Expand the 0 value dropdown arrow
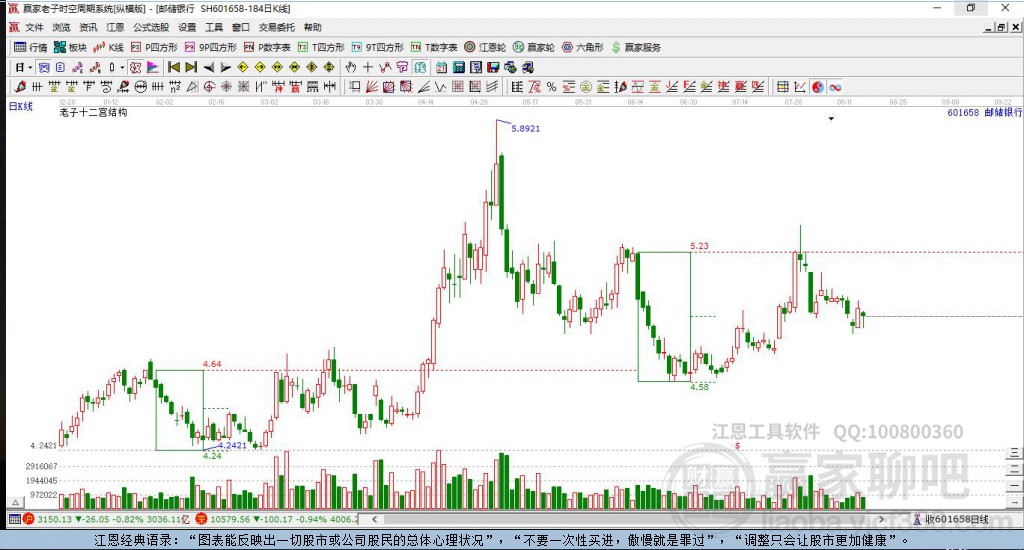This screenshot has width=1024, height=550. point(122,67)
